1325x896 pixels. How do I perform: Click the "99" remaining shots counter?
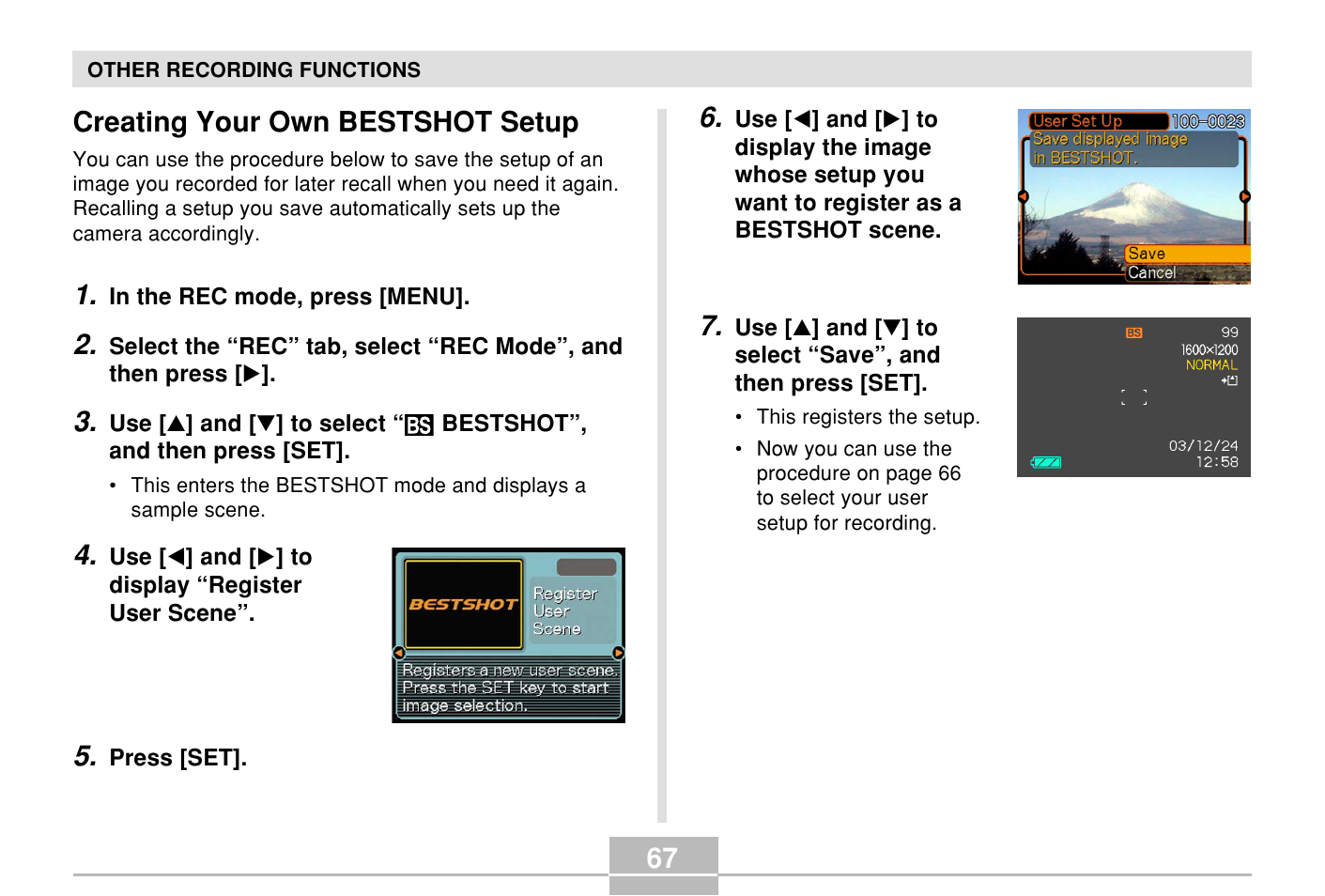click(1229, 332)
